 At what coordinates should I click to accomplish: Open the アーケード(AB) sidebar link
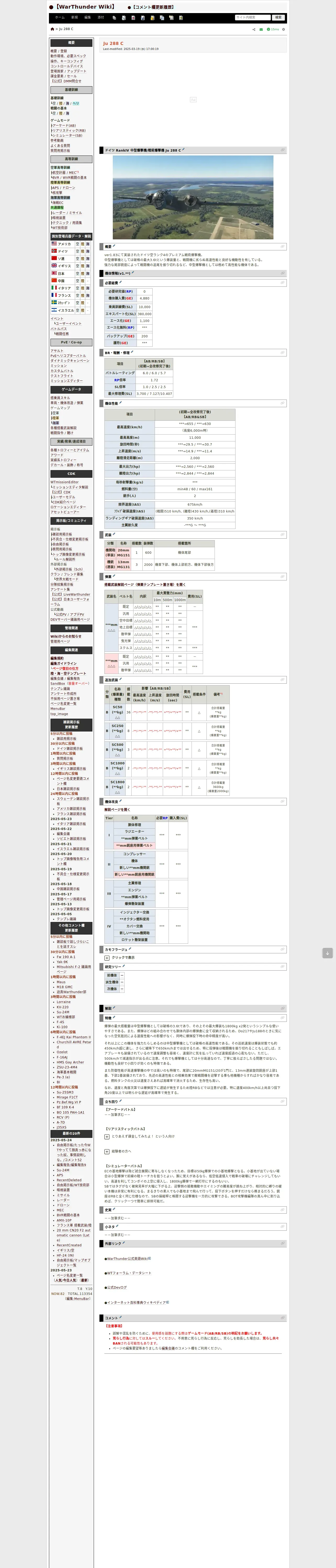point(64,125)
